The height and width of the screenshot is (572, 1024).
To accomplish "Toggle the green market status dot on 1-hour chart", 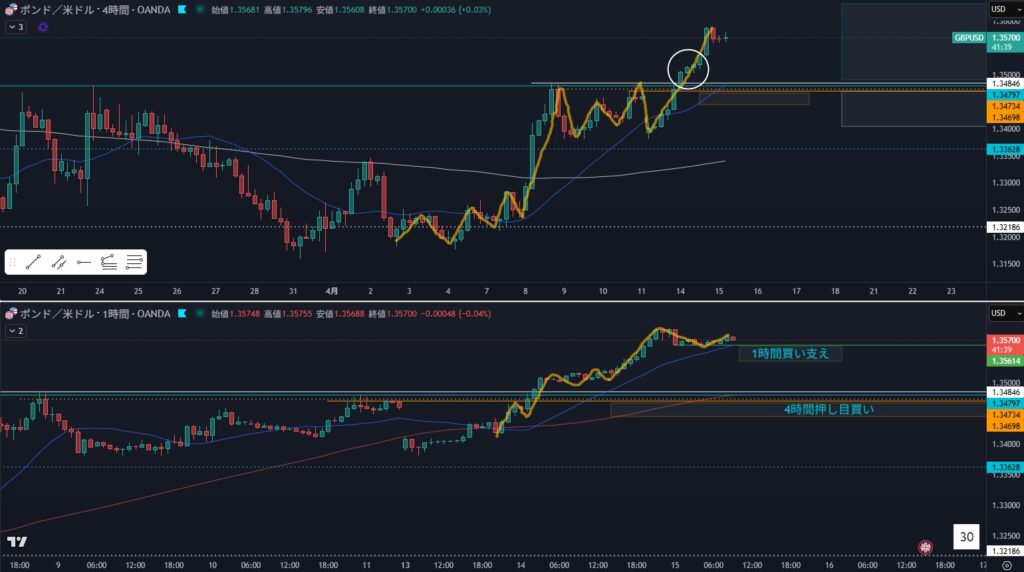I will 200,313.
